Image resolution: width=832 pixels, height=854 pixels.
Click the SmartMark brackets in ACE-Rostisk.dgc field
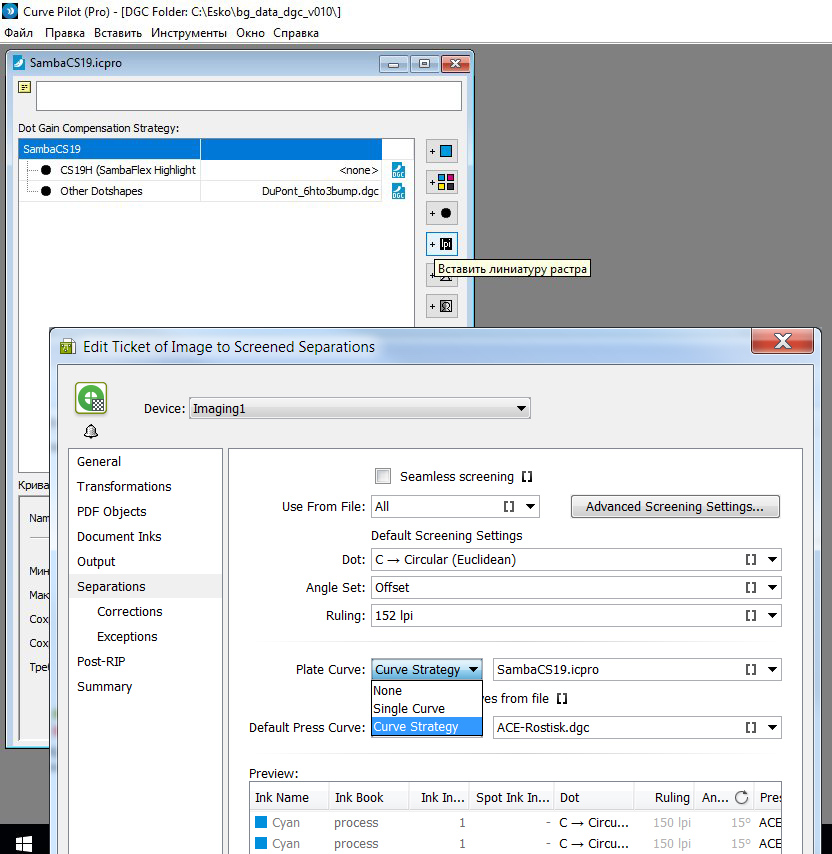coord(751,727)
